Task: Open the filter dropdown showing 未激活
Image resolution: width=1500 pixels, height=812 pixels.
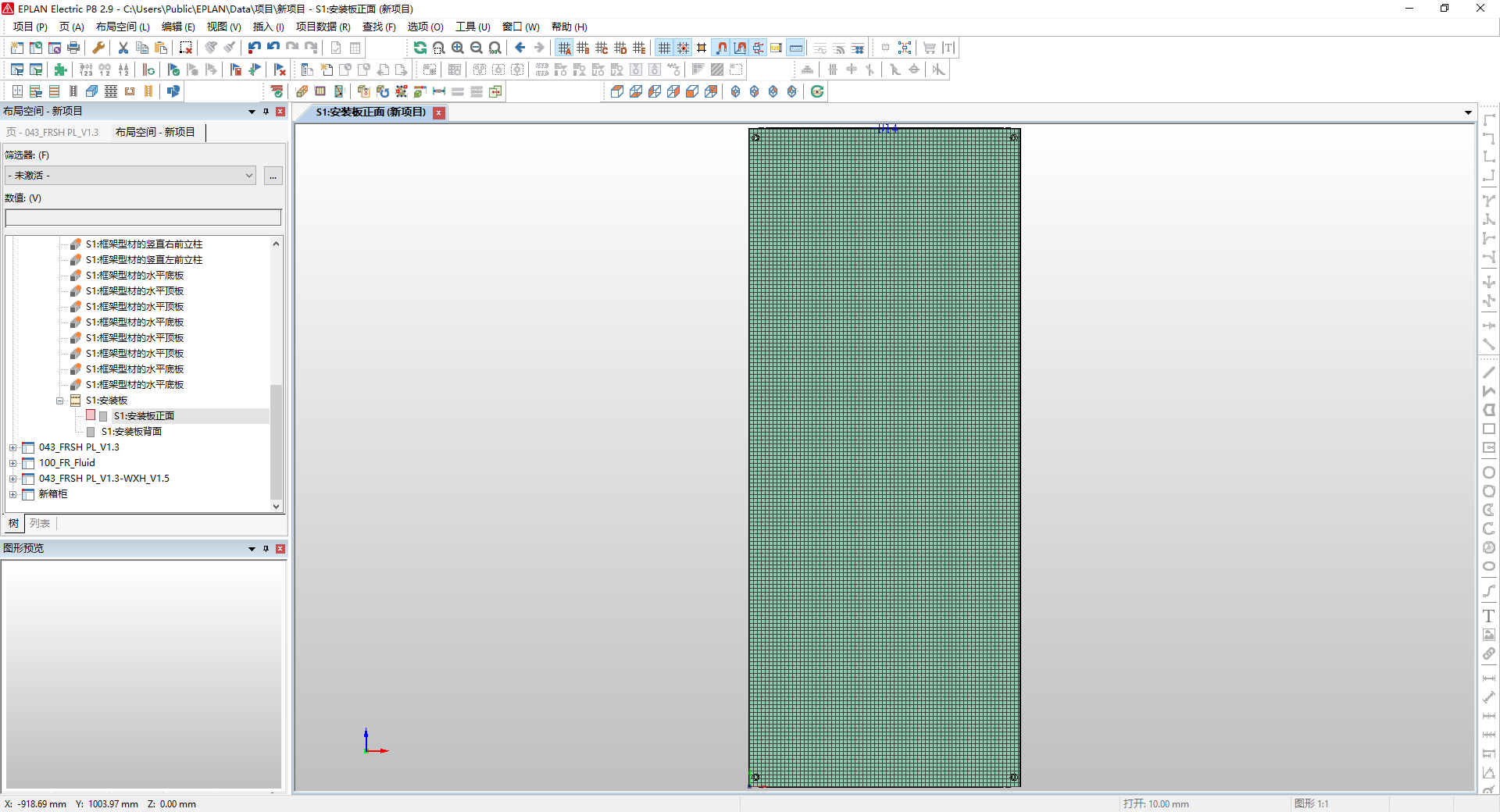Action: [248, 175]
